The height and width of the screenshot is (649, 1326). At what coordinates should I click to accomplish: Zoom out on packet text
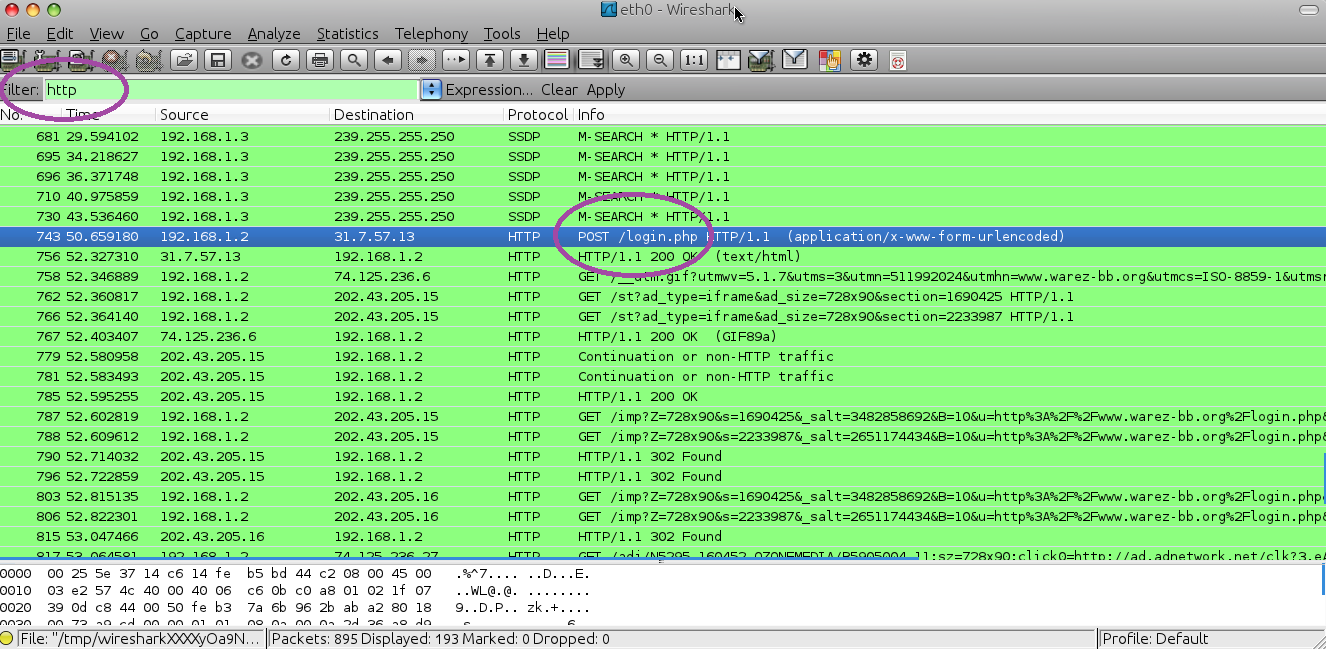tap(660, 60)
